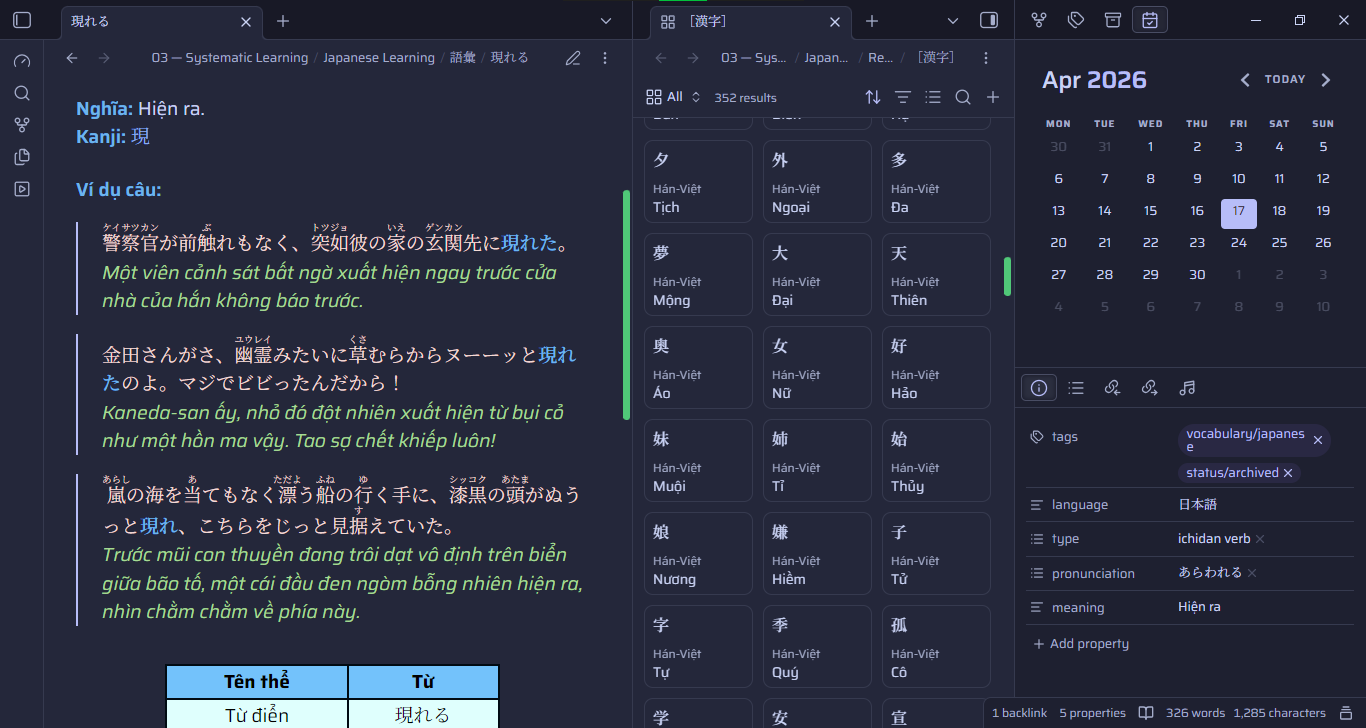Image resolution: width=1366 pixels, height=728 pixels.
Task: Open graph tab in right sidebar
Action: [1039, 20]
